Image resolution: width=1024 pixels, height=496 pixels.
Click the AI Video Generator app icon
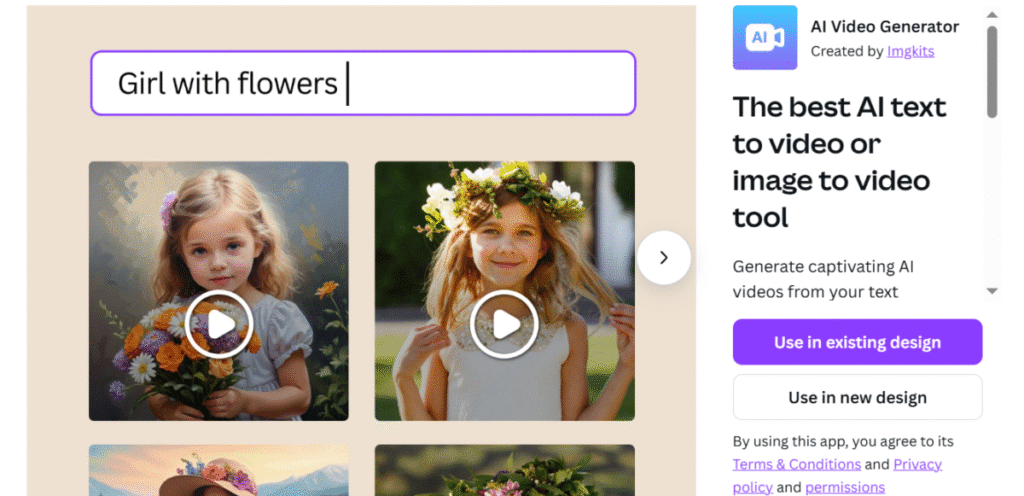click(764, 37)
